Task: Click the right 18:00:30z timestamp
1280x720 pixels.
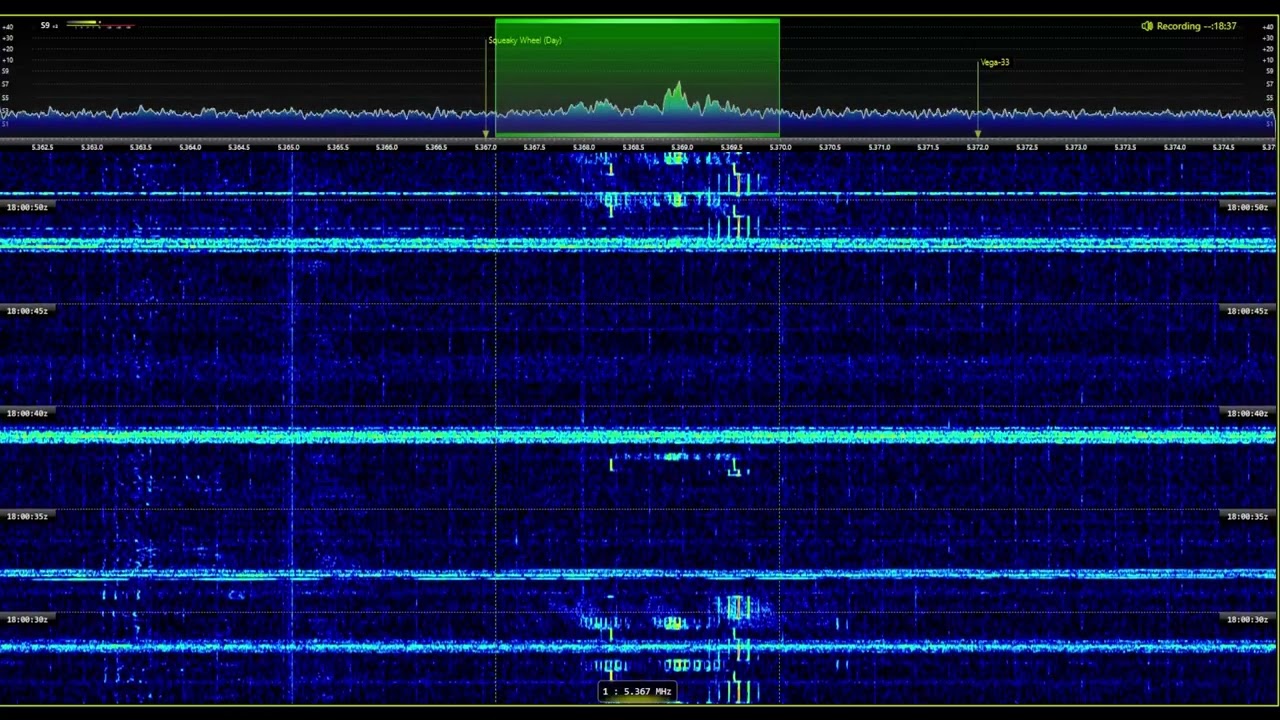Action: 1248,619
